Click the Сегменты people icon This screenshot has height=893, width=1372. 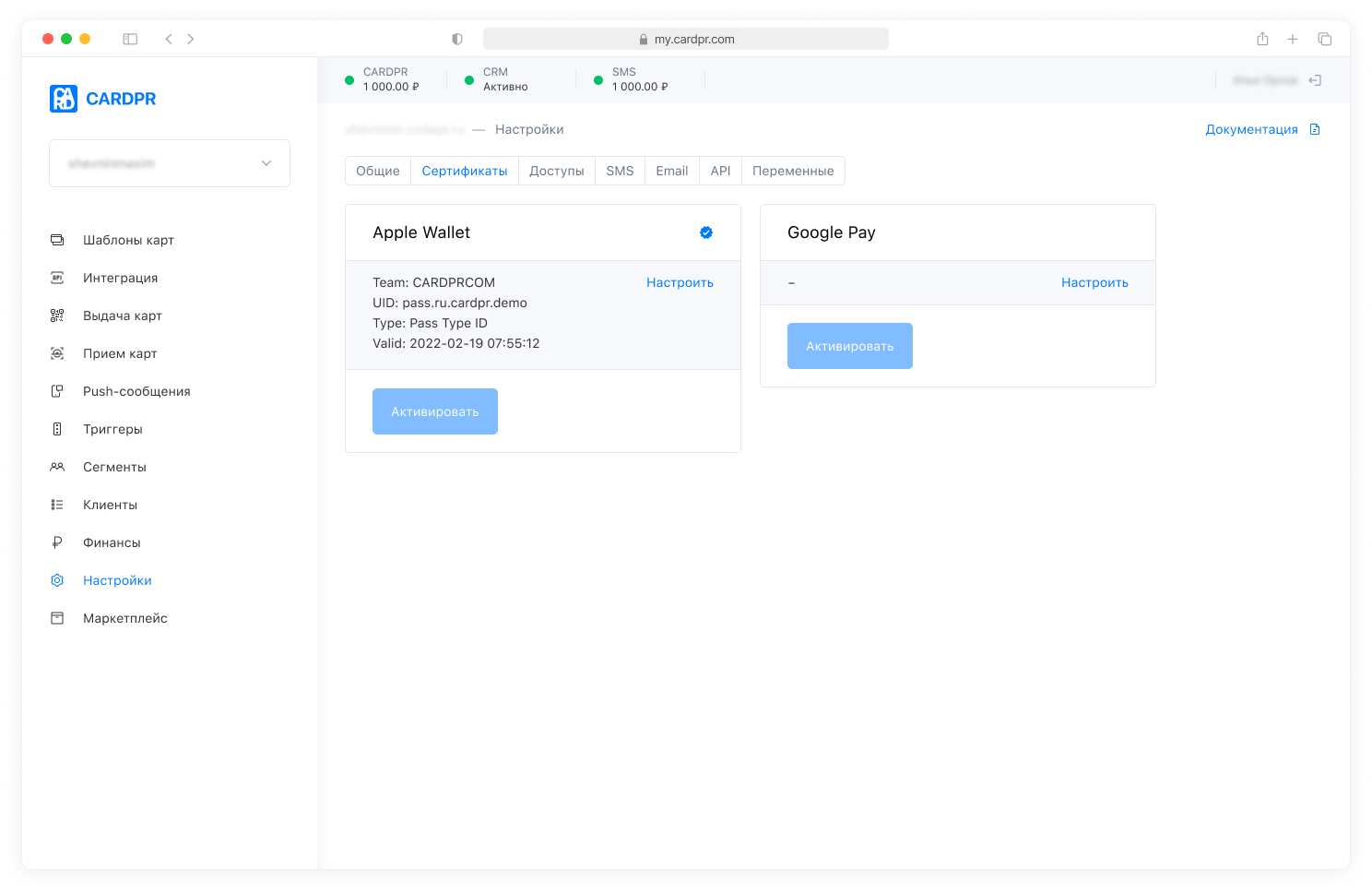[57, 467]
